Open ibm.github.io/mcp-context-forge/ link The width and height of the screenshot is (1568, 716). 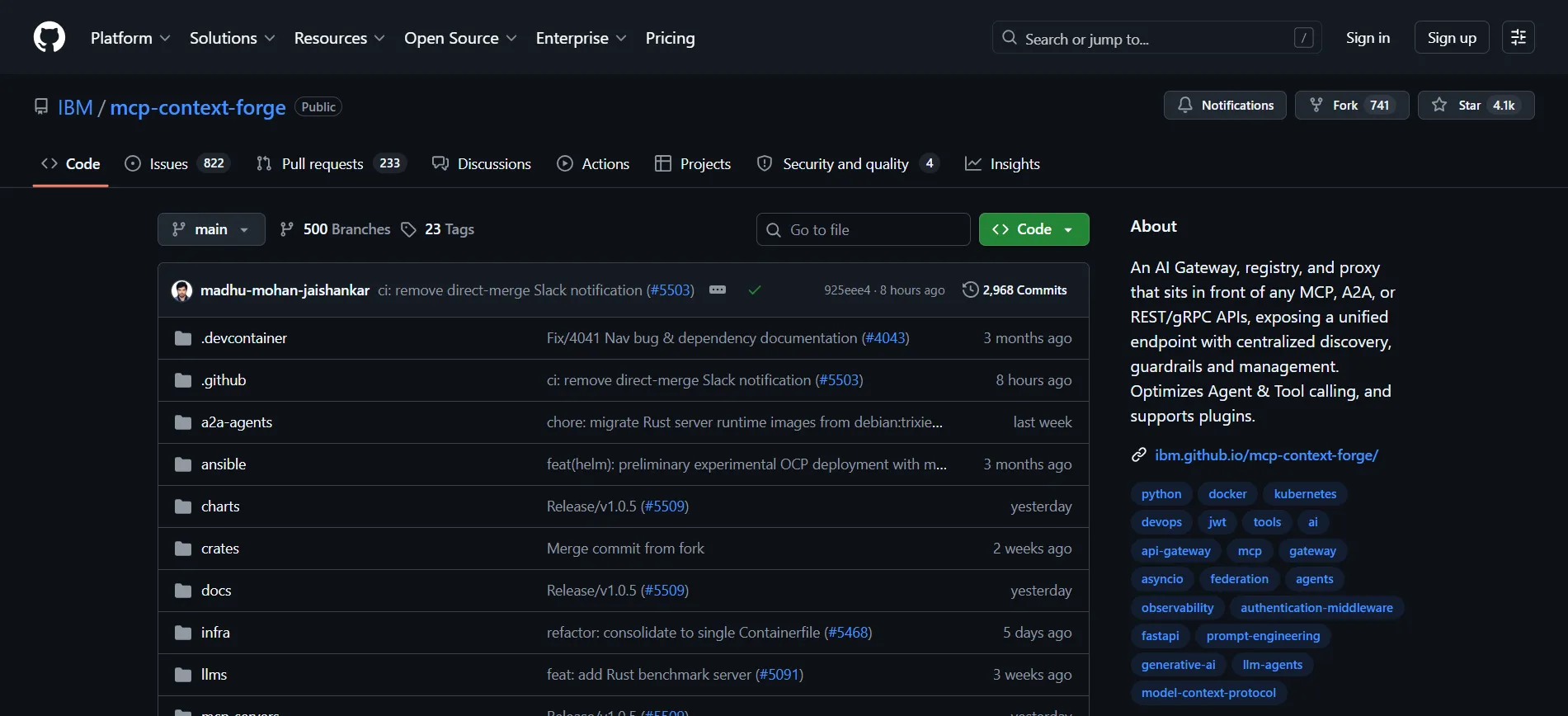pos(1266,455)
